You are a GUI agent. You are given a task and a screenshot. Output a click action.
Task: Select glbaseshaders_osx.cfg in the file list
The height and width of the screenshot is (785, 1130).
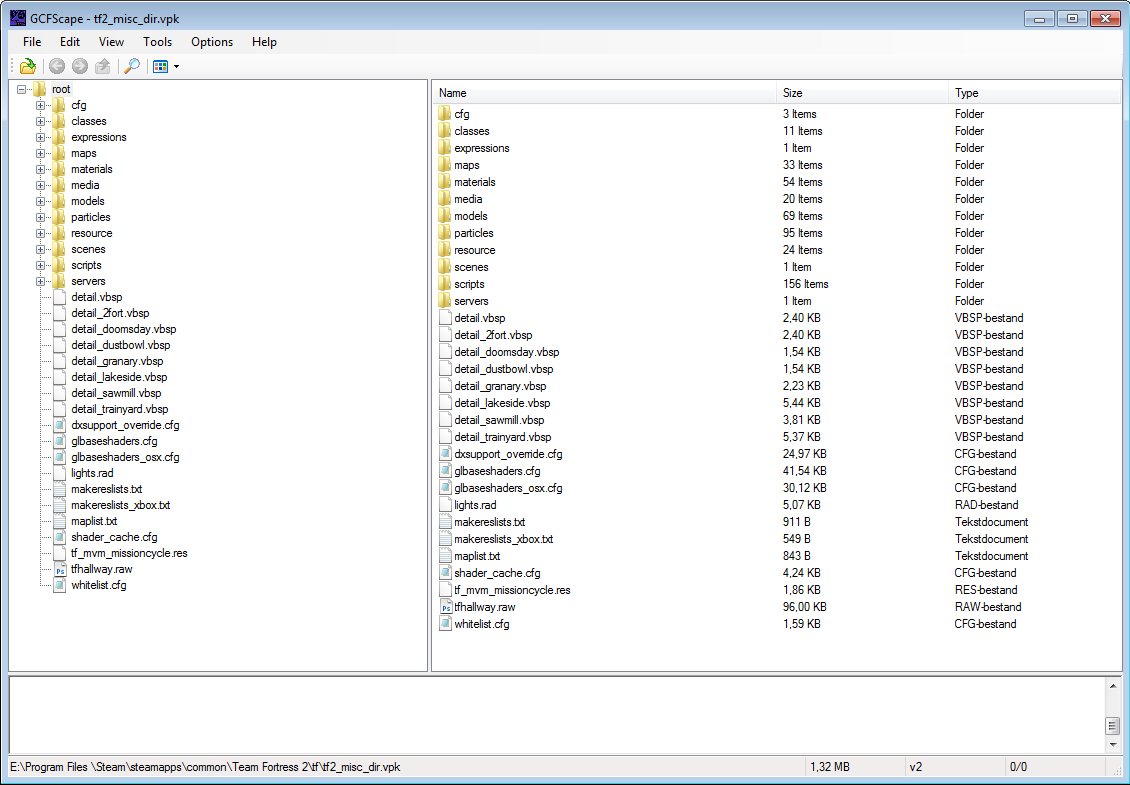(x=508, y=488)
